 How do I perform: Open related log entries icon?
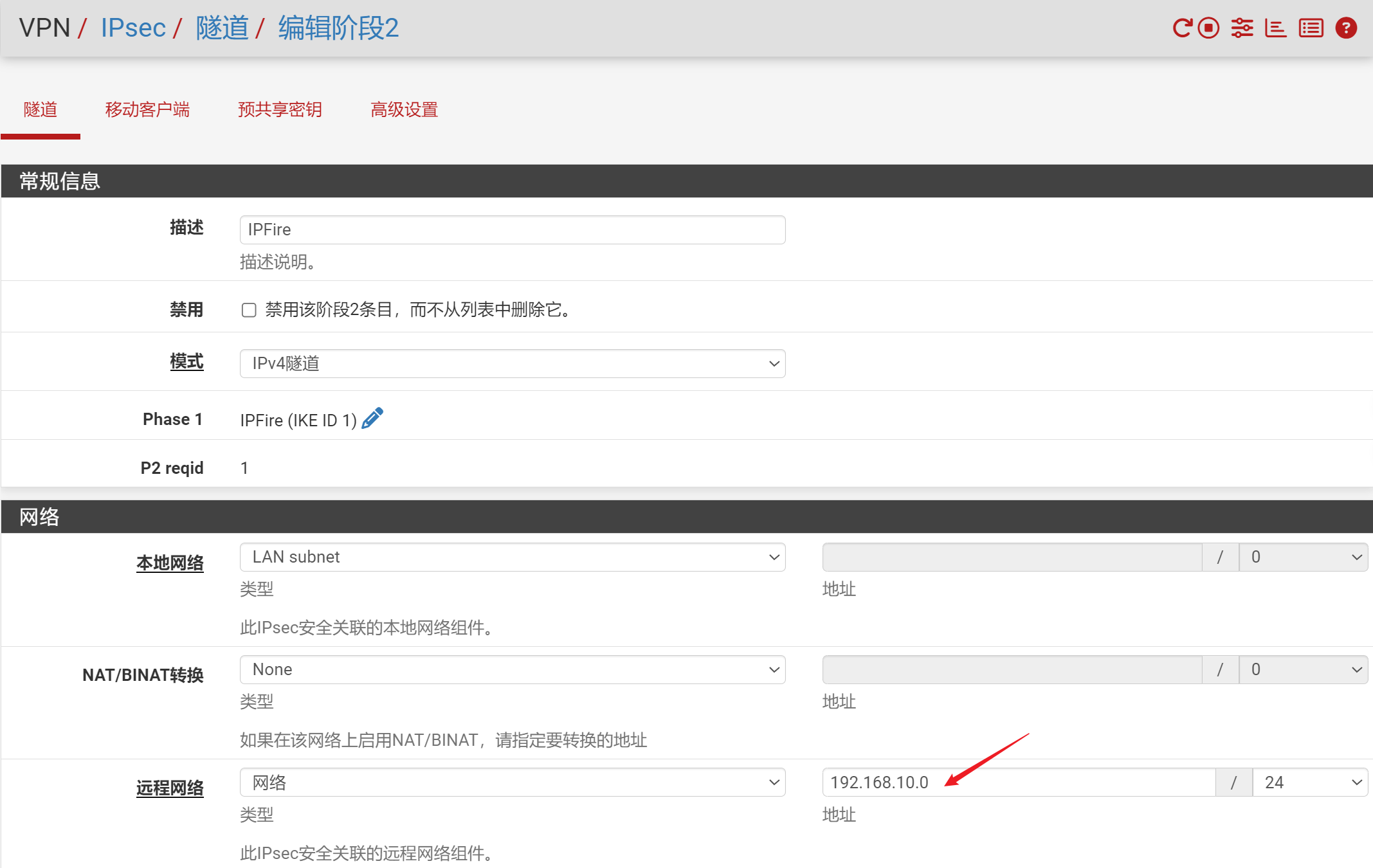click(x=1311, y=28)
